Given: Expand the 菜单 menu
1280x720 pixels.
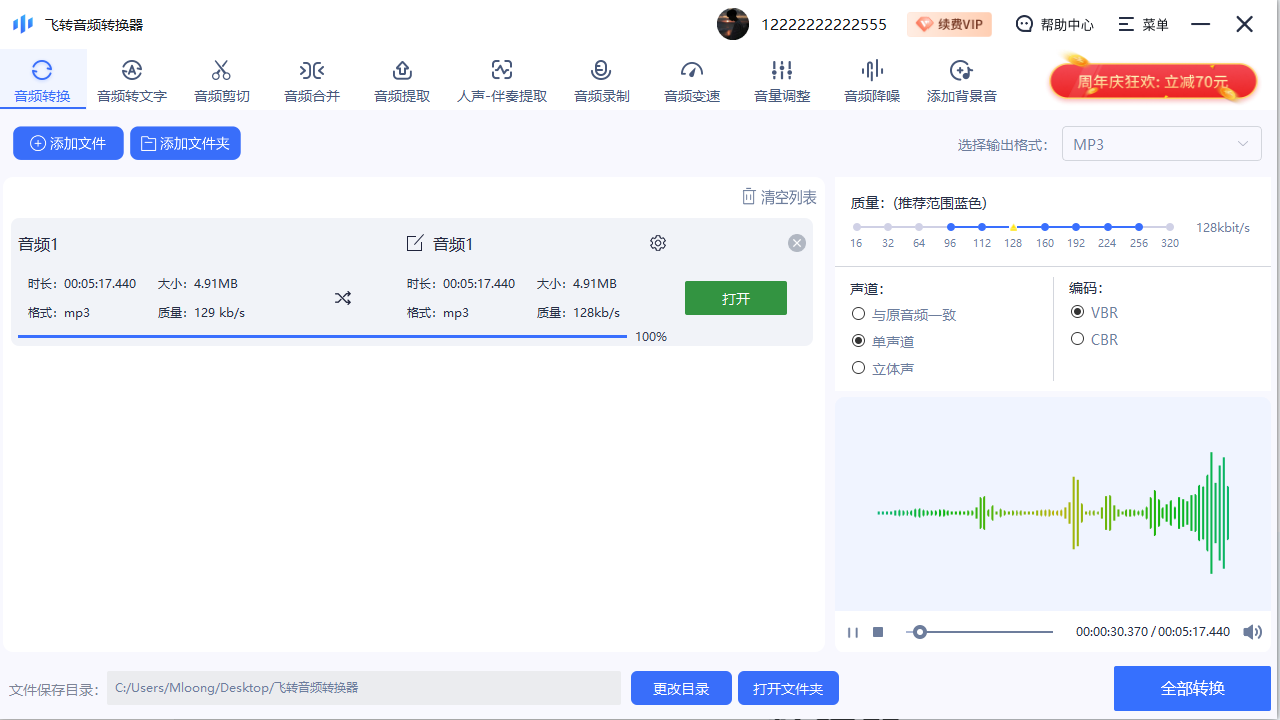Looking at the screenshot, I should tap(1143, 23).
